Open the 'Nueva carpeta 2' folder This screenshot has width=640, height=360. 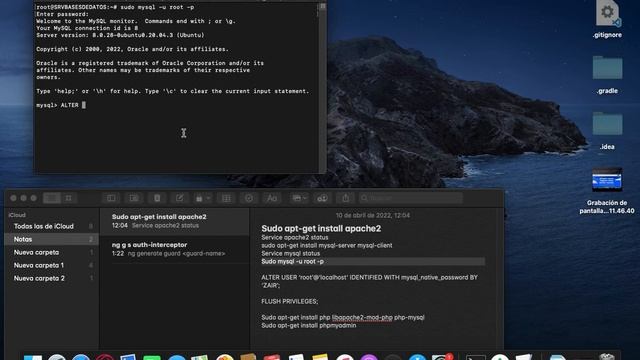[51, 278]
